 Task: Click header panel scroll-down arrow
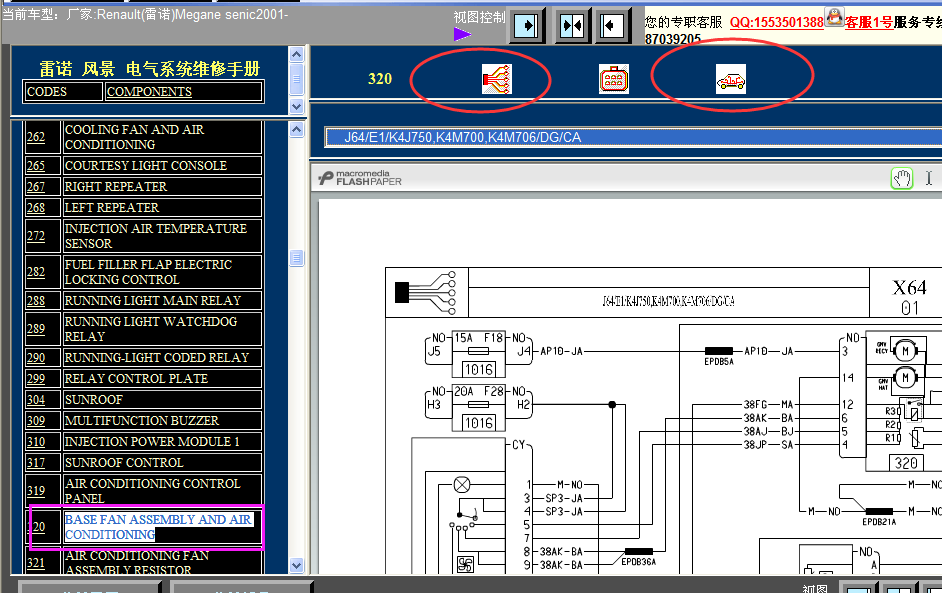click(x=296, y=106)
